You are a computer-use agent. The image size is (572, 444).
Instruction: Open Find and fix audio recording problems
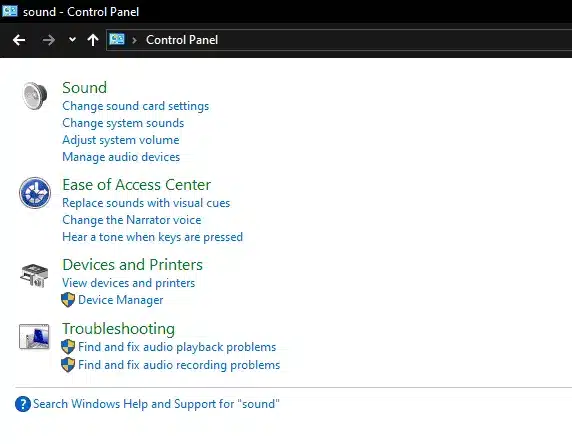coord(179,365)
